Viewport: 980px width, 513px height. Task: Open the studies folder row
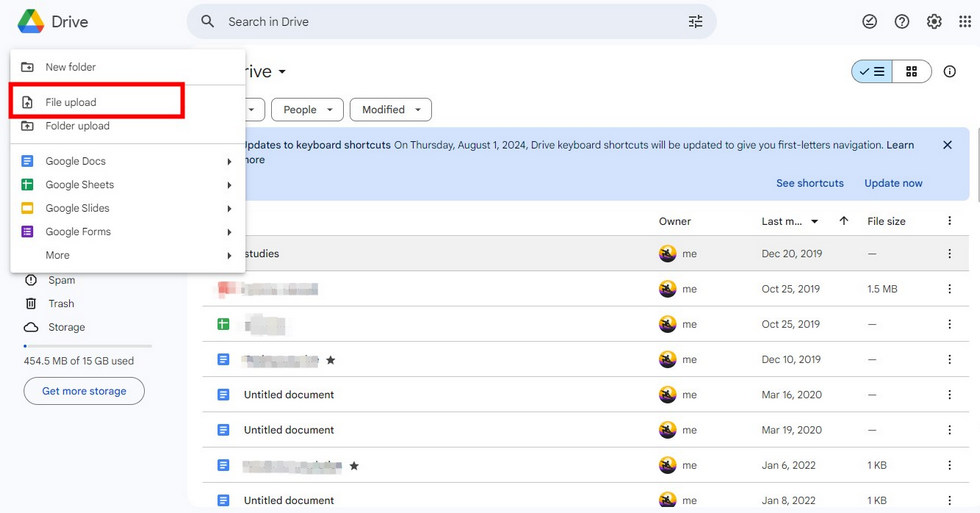[586, 254]
